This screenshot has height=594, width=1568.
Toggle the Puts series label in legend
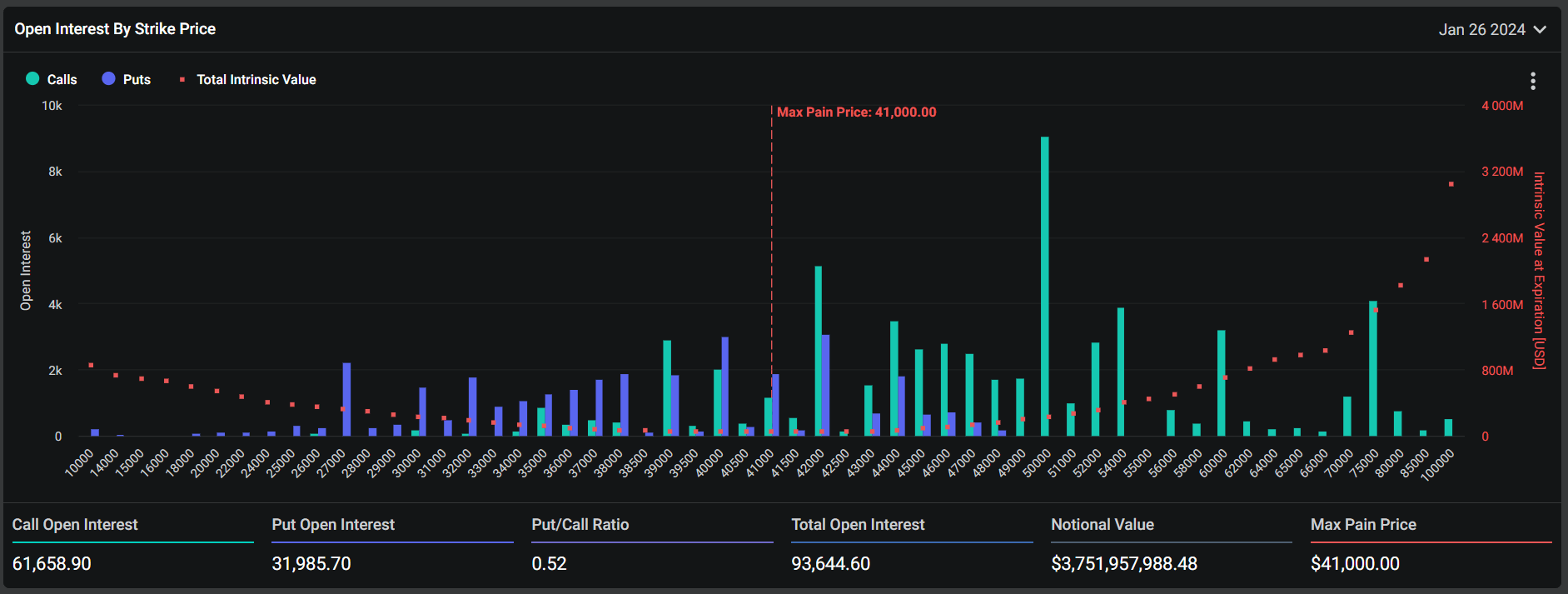point(137,79)
